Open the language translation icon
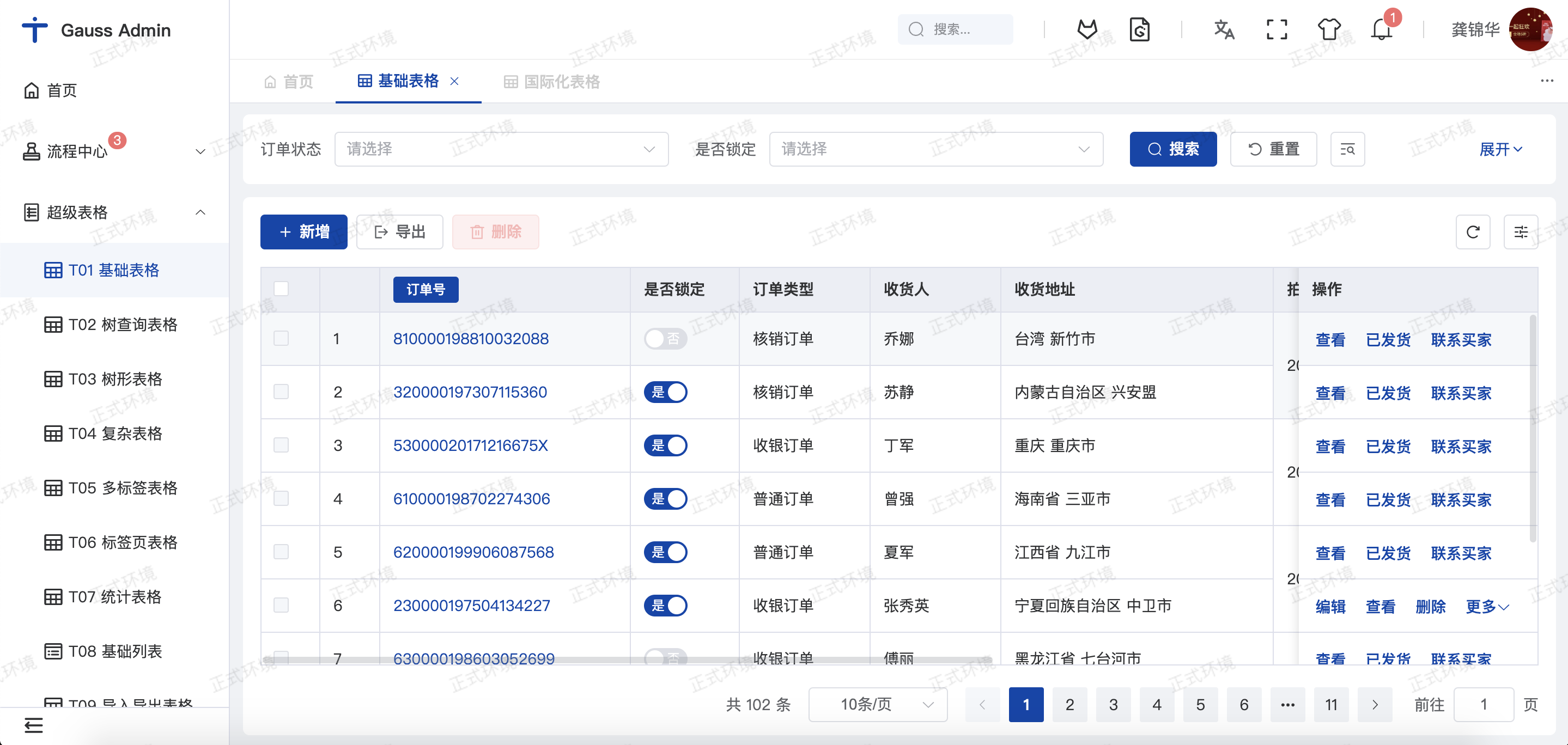The image size is (1568, 745). pos(1224,29)
